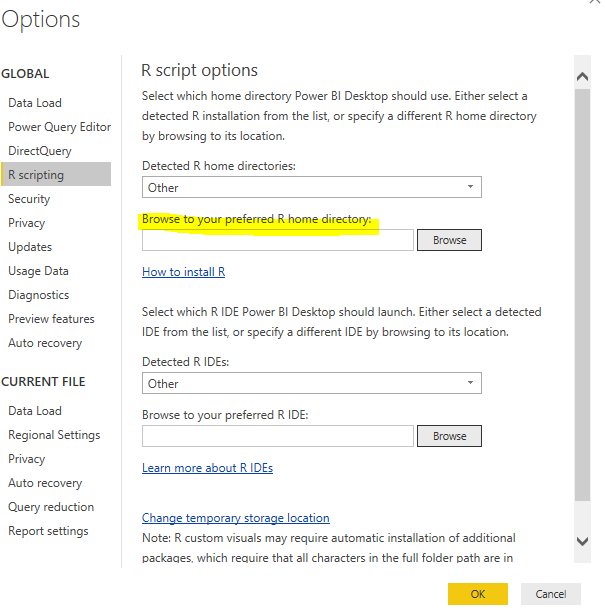Click Change temporary storage location link

[236, 518]
